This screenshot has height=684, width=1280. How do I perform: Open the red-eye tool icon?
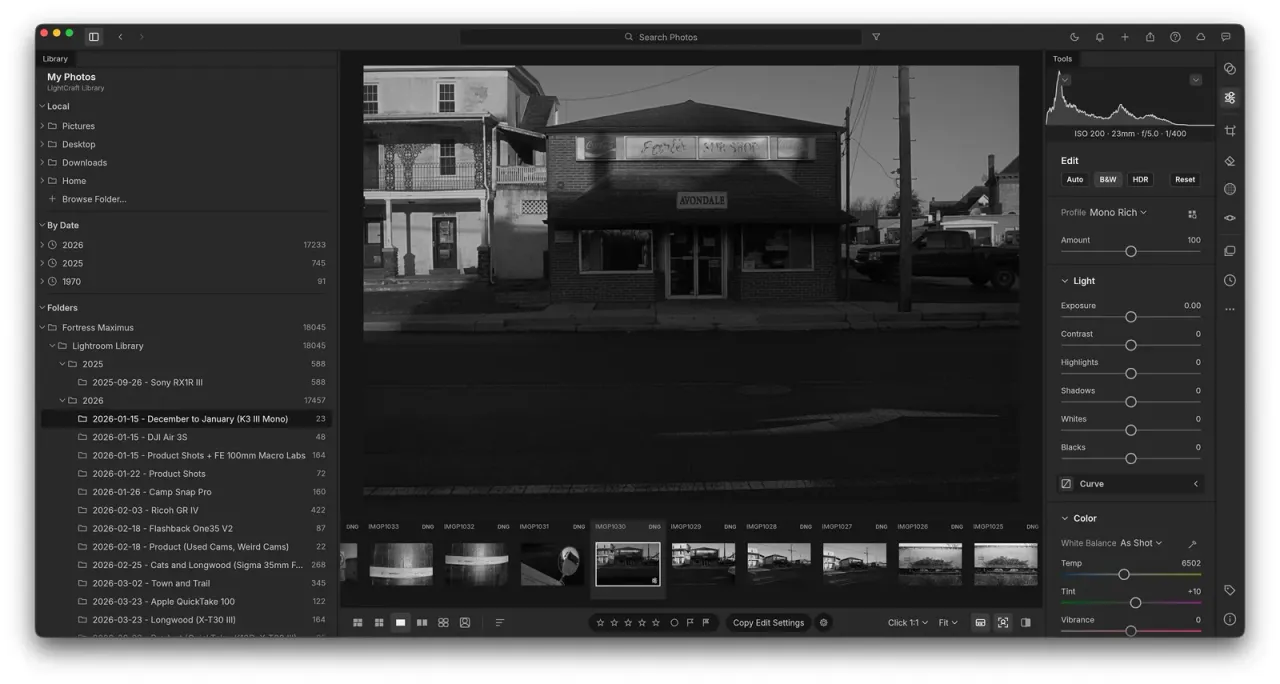1230,218
